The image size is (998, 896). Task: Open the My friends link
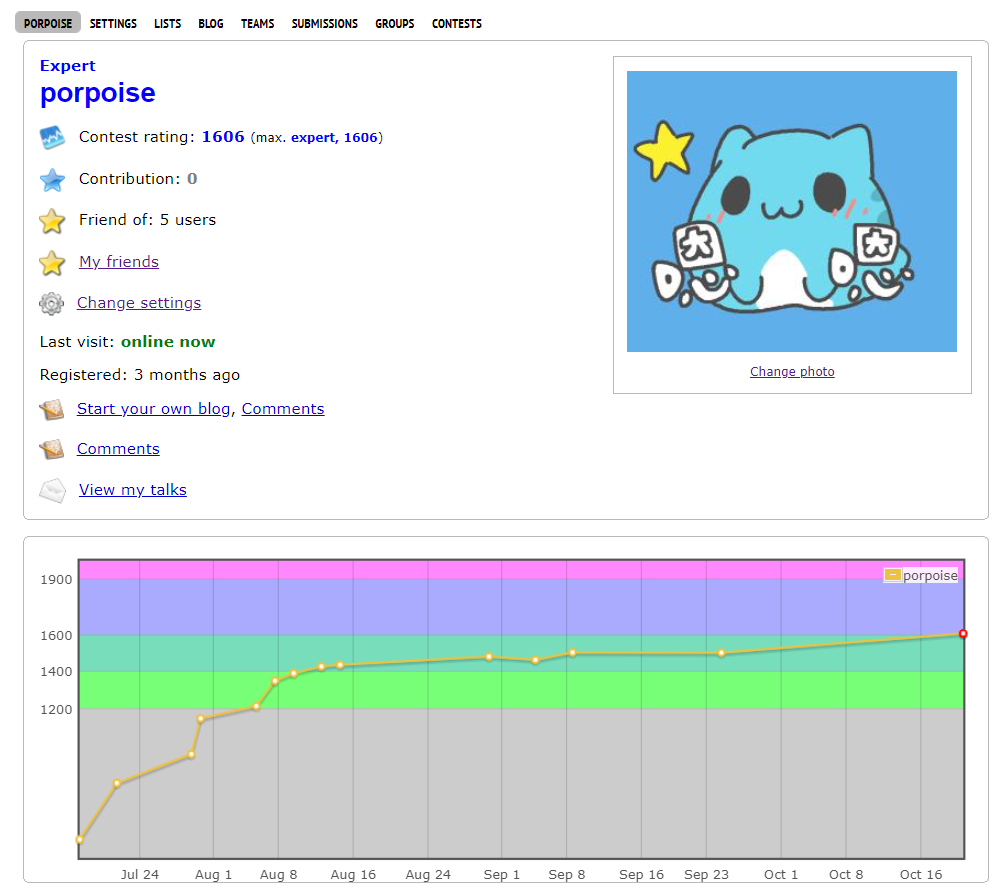119,262
